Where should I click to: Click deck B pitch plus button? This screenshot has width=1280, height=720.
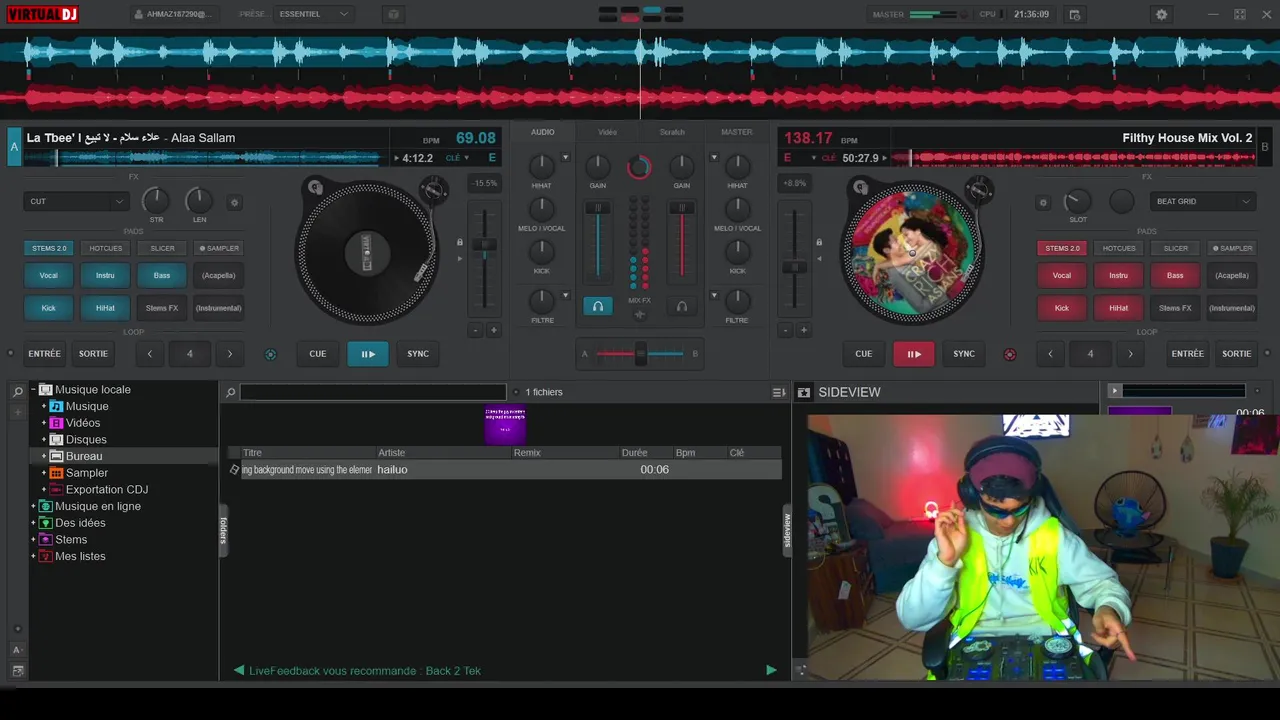coord(803,330)
